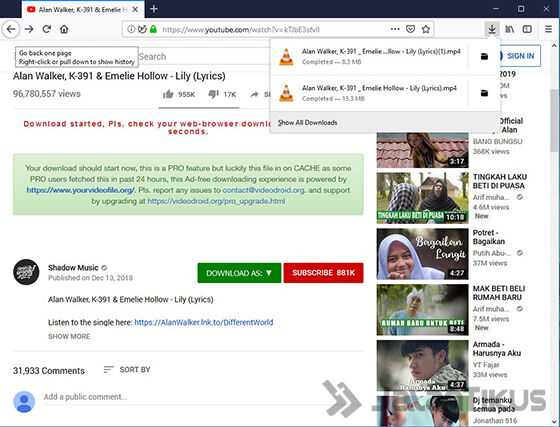
Task: Click Shadow Music channel name
Action: pyautogui.click(x=73, y=268)
